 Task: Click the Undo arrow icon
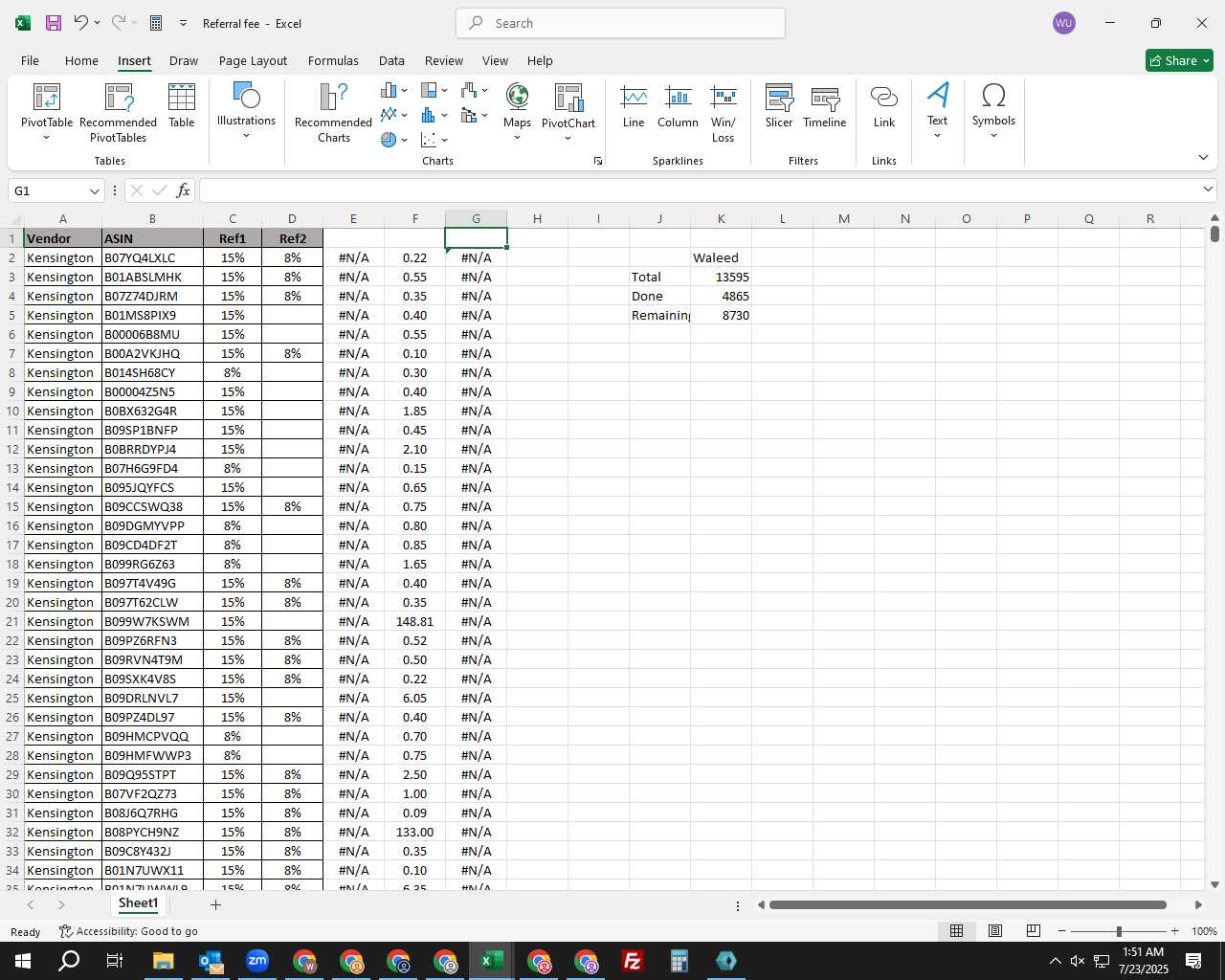tap(81, 23)
